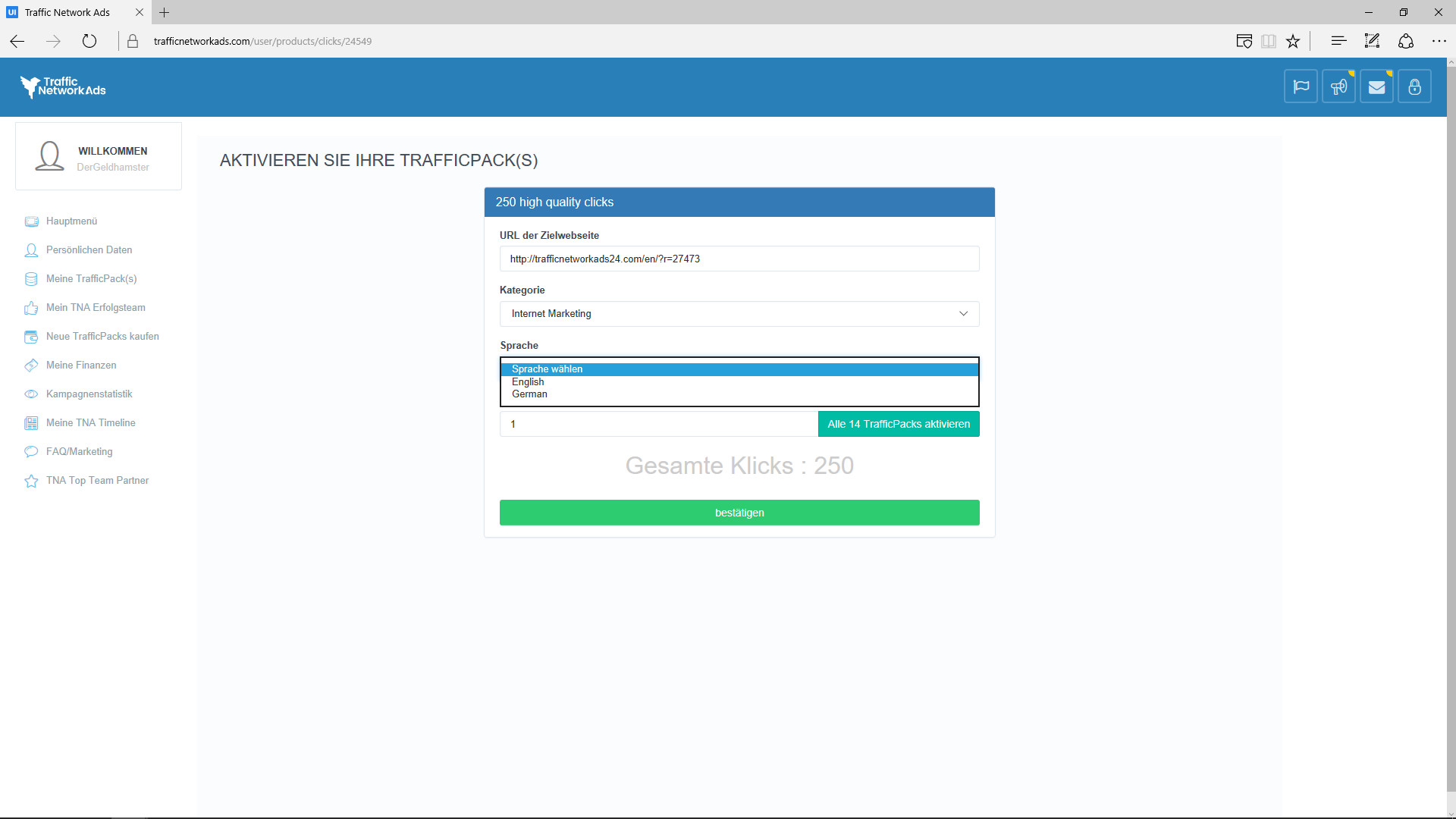Open the Kategorie Internet Marketing dropdown

tap(739, 313)
